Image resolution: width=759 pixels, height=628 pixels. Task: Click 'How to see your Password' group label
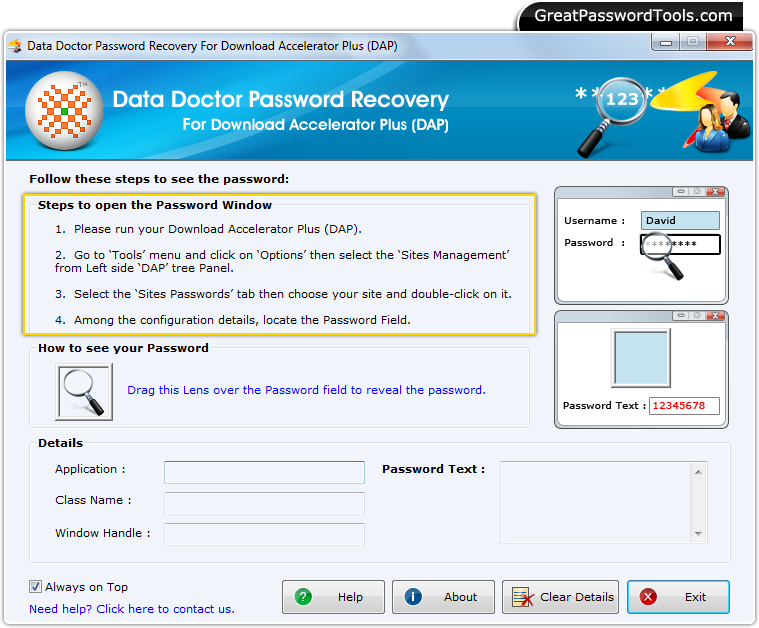pos(123,348)
